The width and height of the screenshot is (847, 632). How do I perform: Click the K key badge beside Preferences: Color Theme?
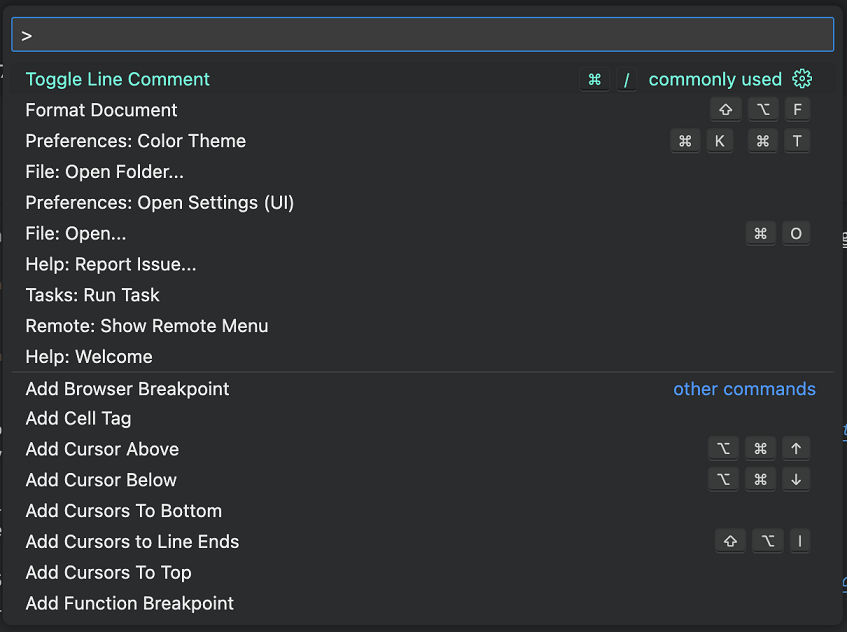(722, 140)
